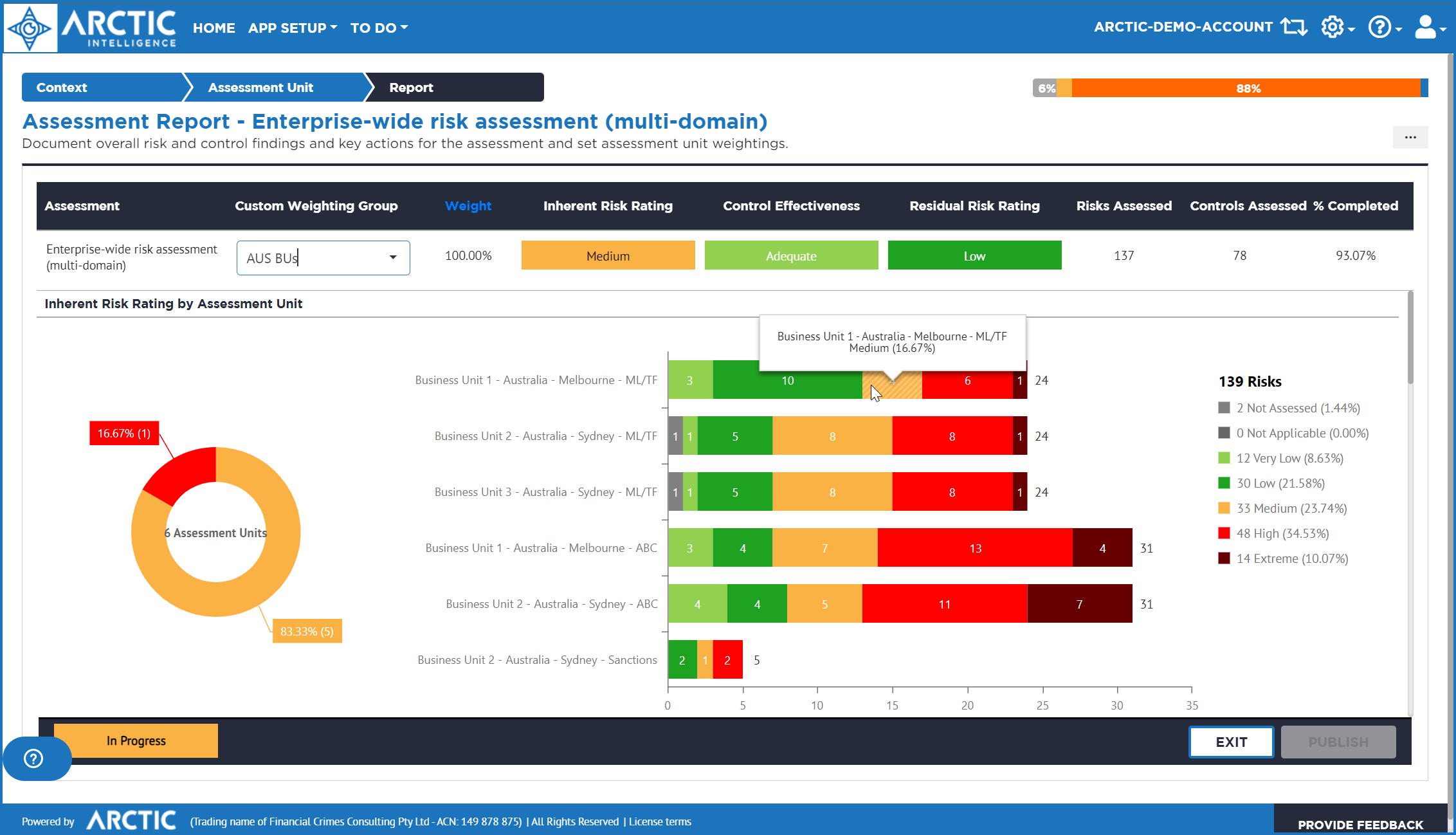1456x835 pixels.
Task: Click the Arctic Intelligence compass logo
Action: pyautogui.click(x=30, y=28)
